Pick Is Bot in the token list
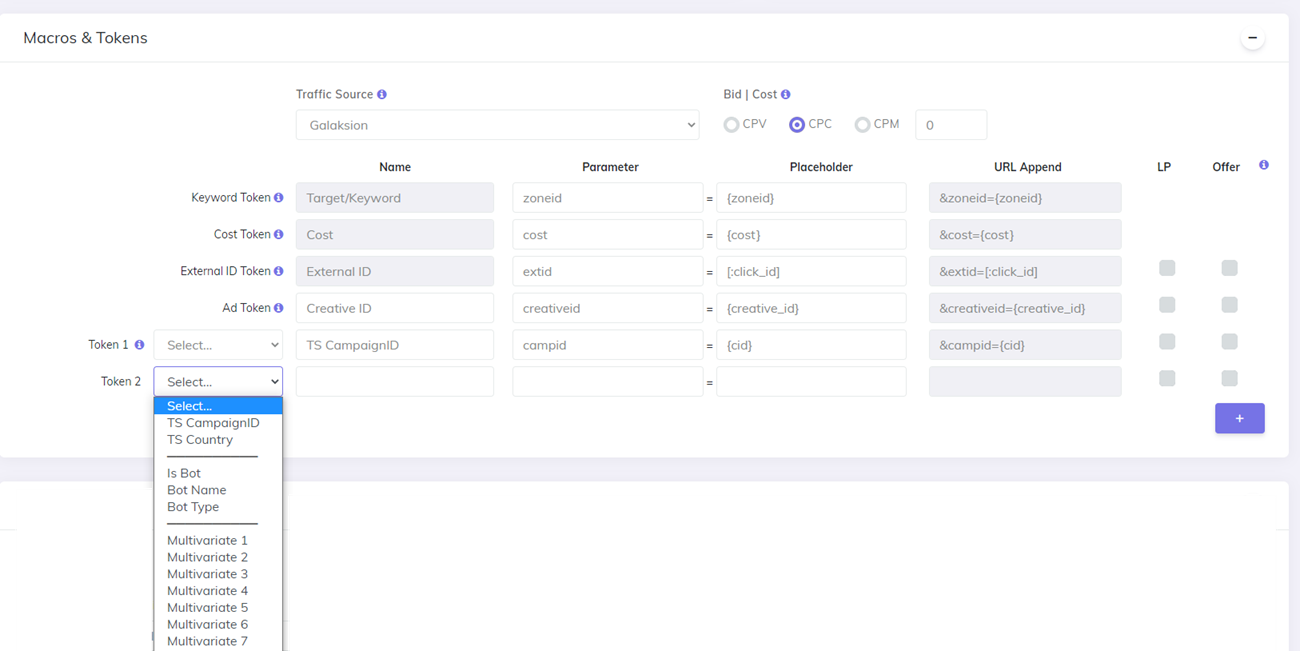 click(184, 473)
